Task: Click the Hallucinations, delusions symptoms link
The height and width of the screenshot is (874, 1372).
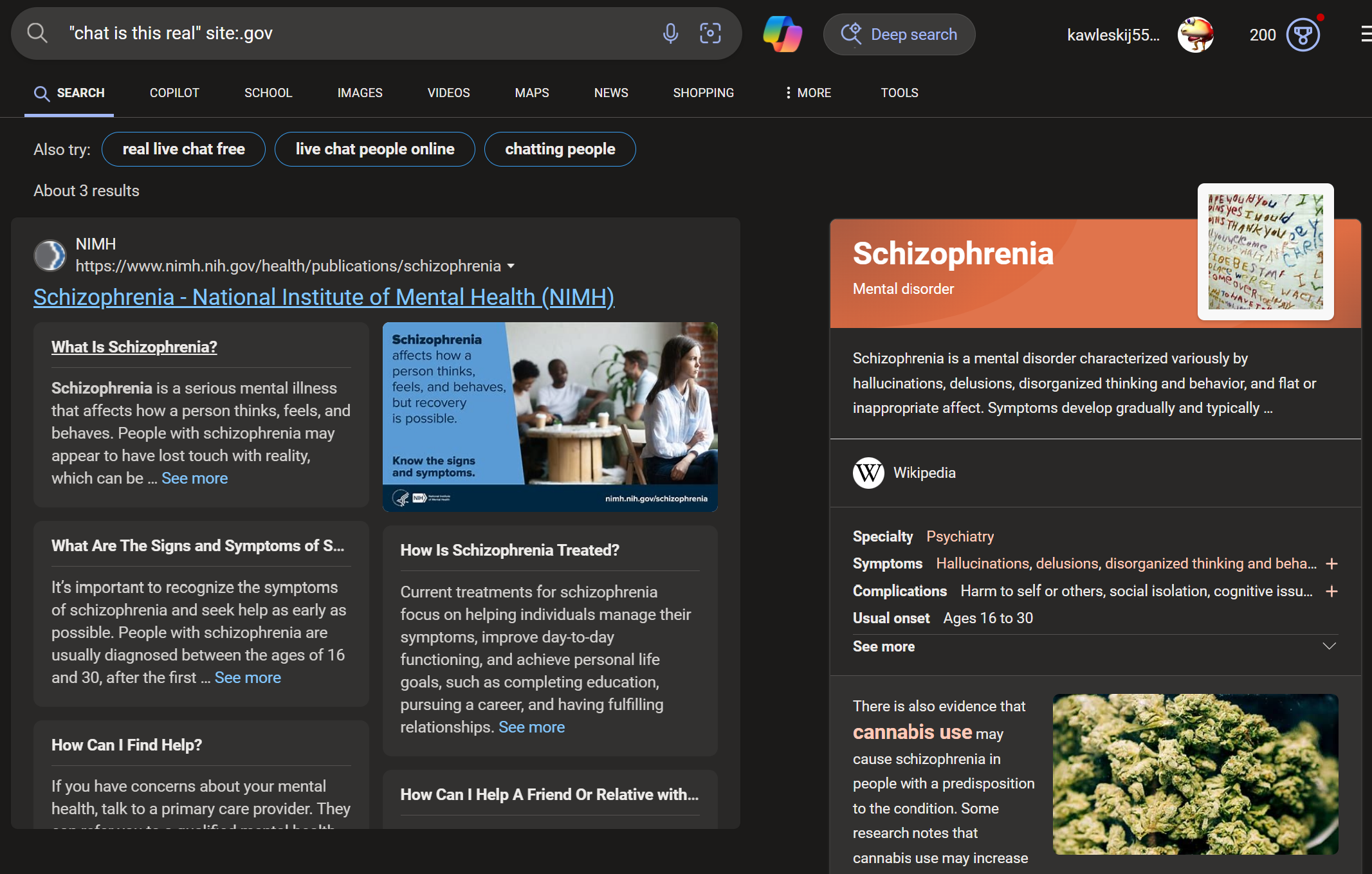Action: tap(1126, 563)
